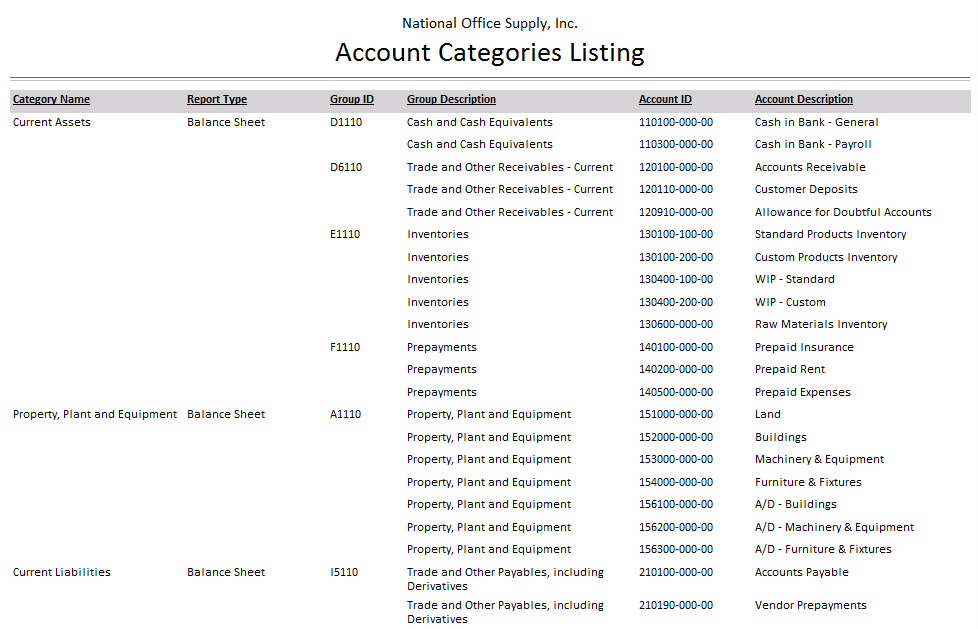Select the Raw Materials Inventory account
Image resolution: width=978 pixels, height=629 pixels.
[x=821, y=324]
